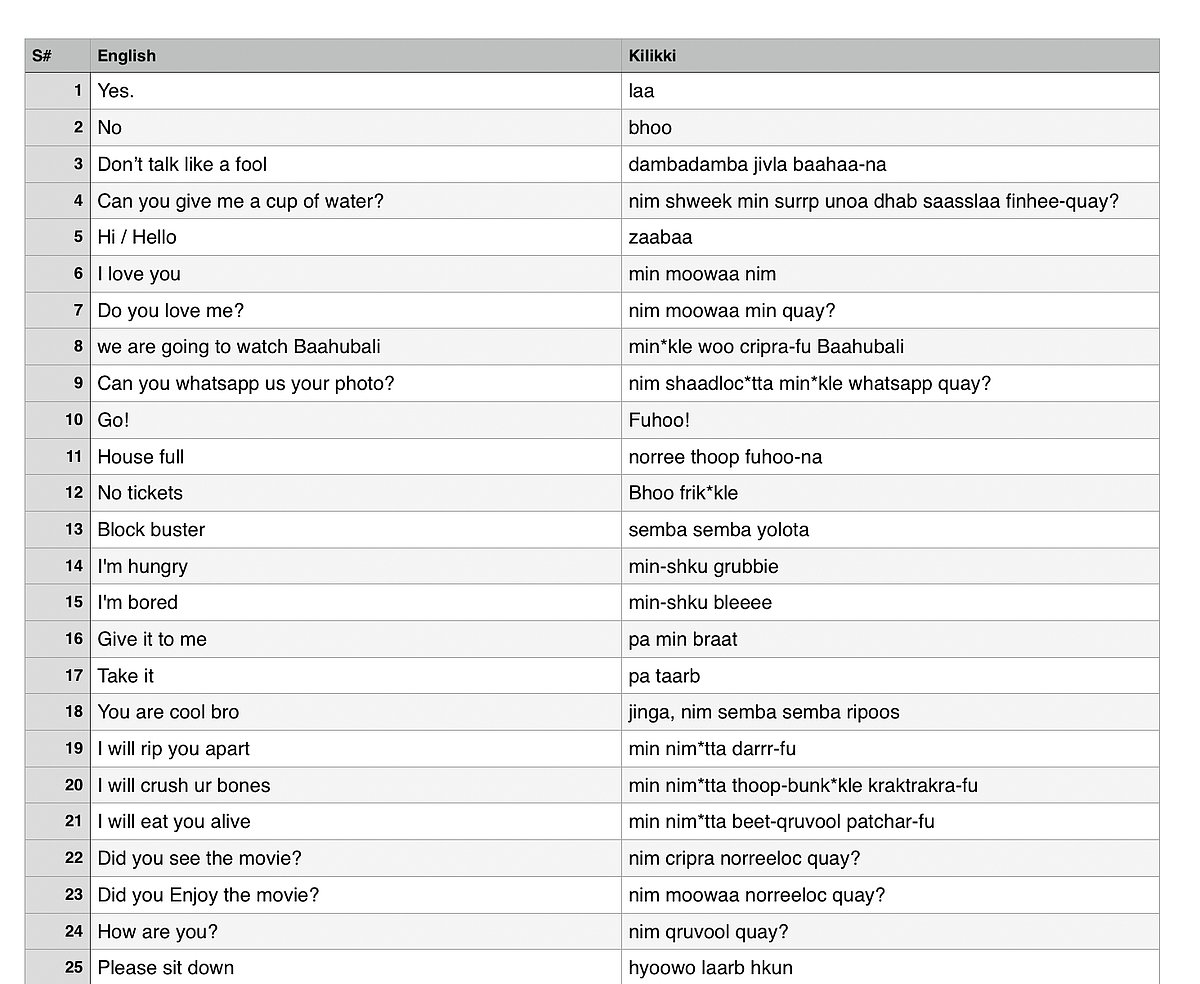Select the 'I'm hungry' cell
This screenshot has width=1200, height=984.
(x=355, y=566)
